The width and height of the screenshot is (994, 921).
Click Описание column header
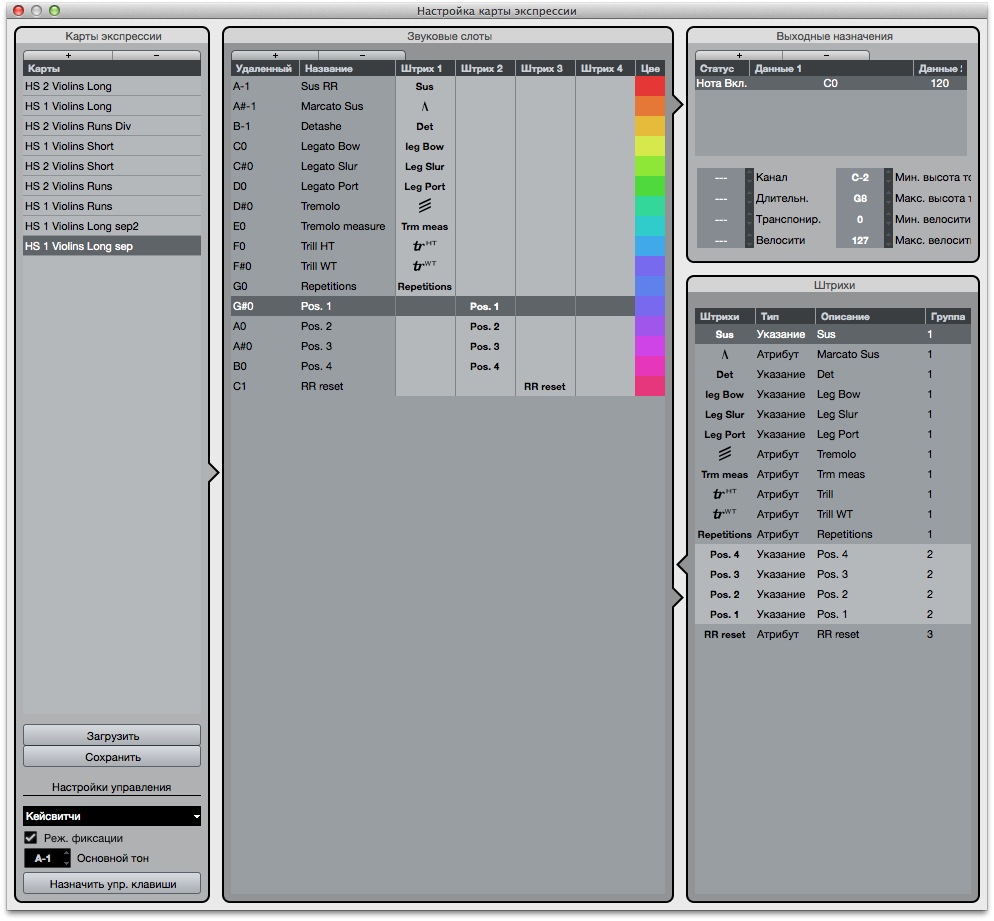(870, 316)
